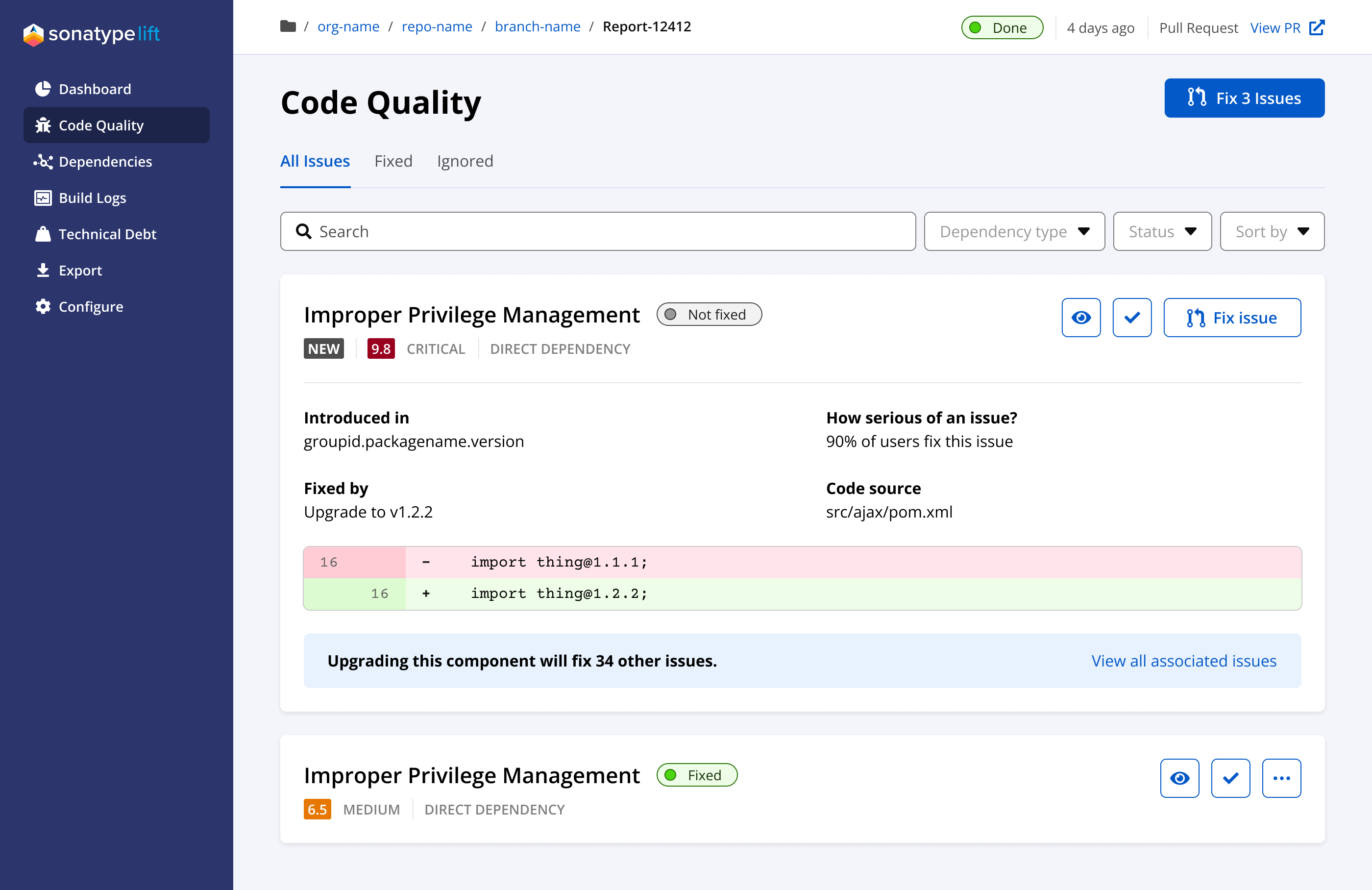Click the Done status indicator
The height and width of the screenshot is (890, 1372).
[x=1002, y=27]
